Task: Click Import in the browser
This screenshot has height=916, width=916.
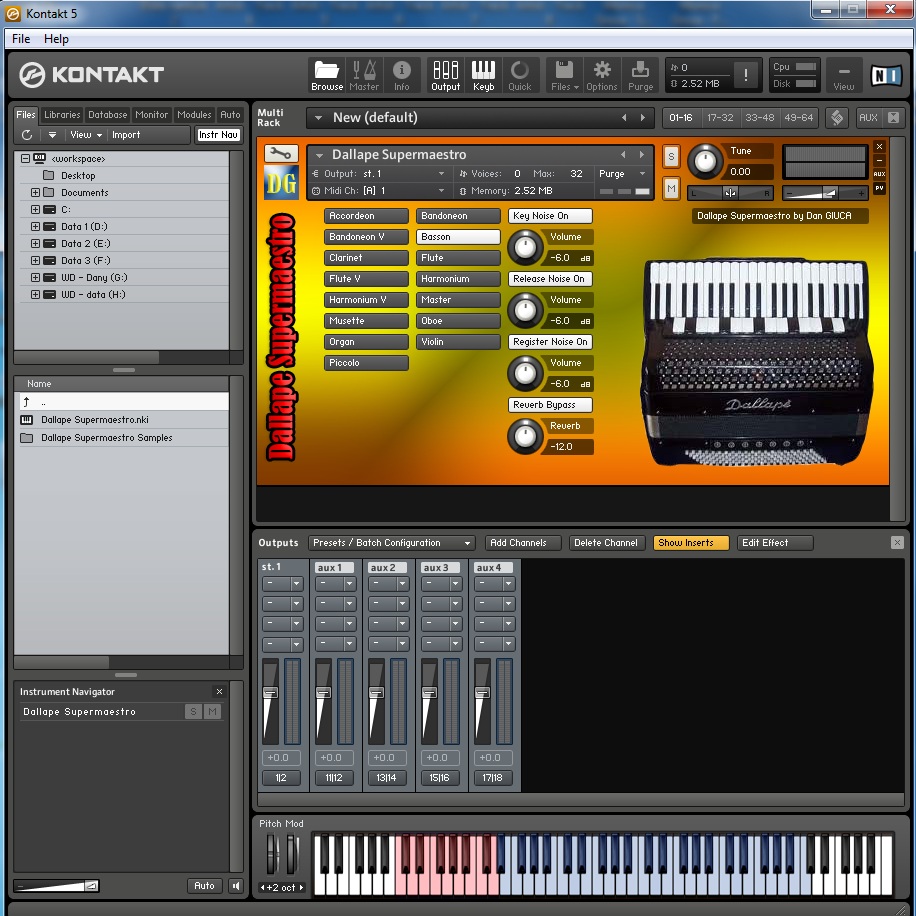Action: [126, 135]
